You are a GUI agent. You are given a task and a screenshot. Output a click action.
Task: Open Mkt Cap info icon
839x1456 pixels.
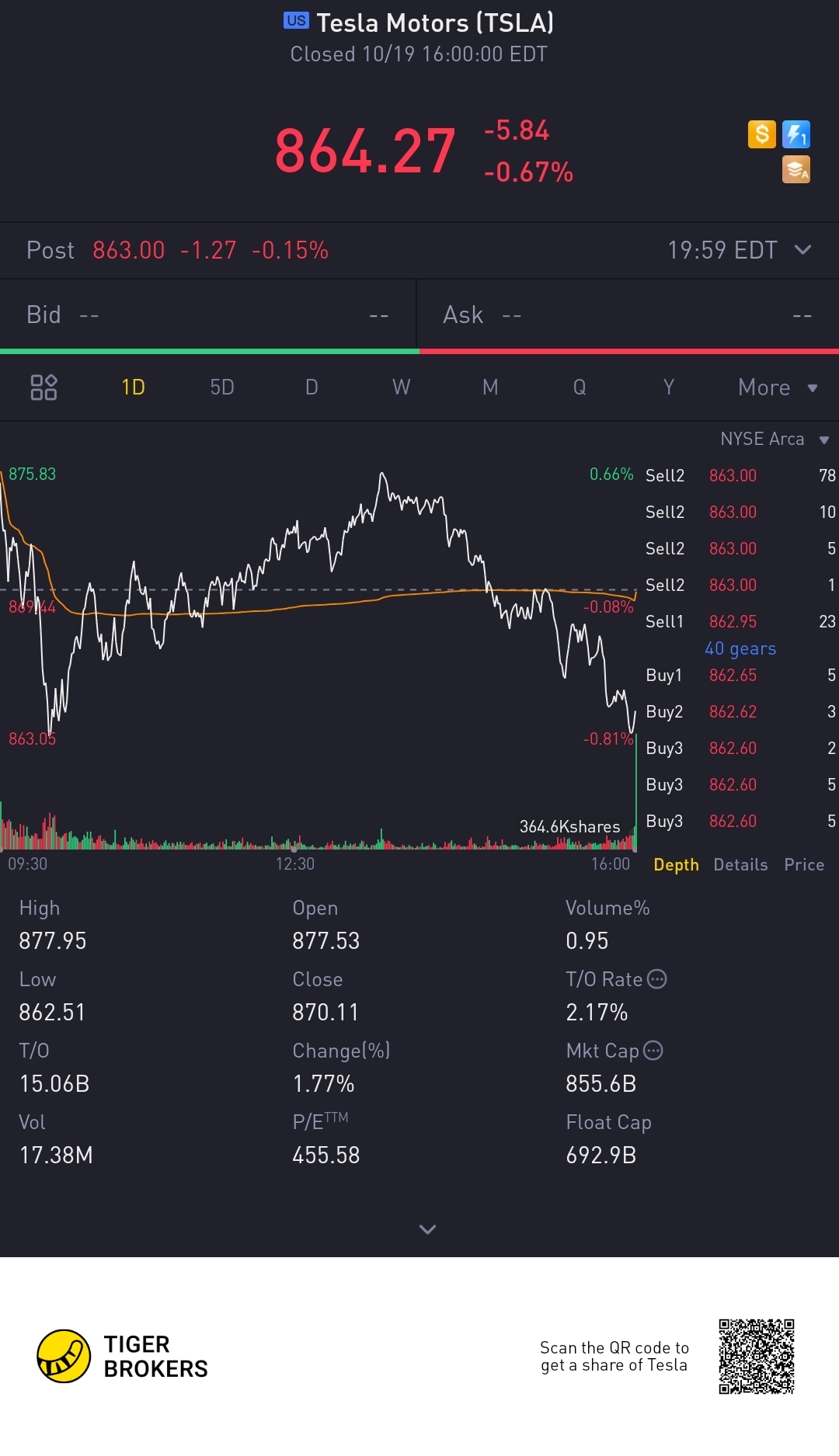653,1051
